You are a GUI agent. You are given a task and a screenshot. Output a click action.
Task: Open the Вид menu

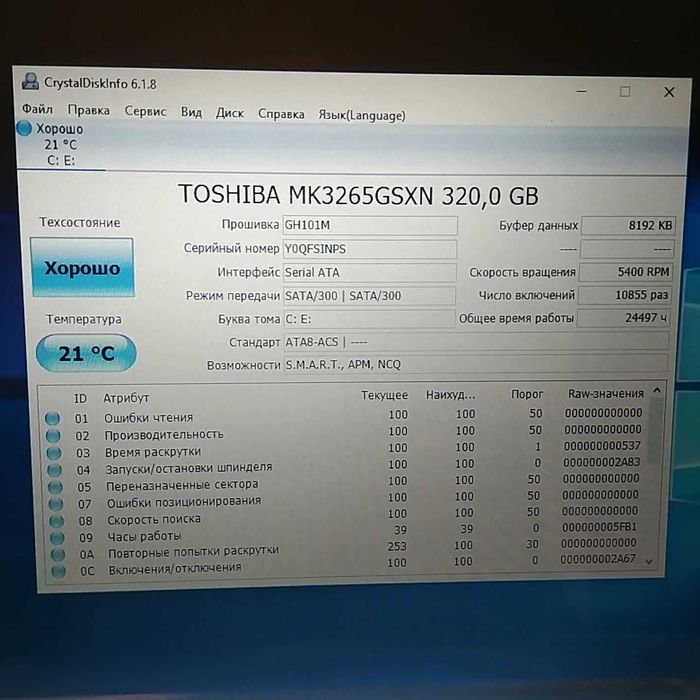coord(191,112)
